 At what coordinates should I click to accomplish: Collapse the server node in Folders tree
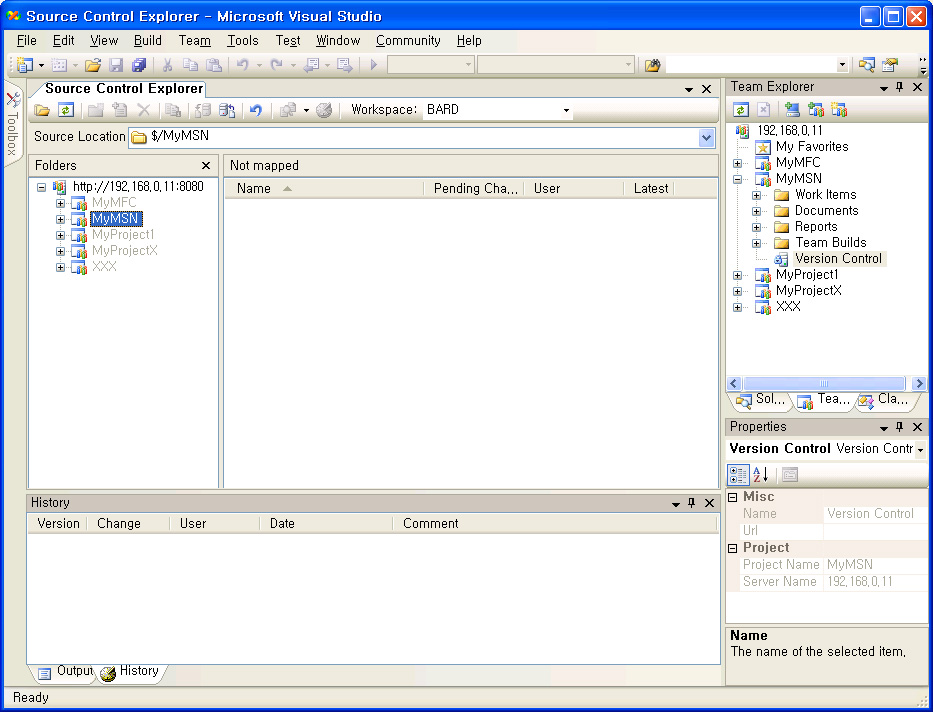pyautogui.click(x=41, y=187)
